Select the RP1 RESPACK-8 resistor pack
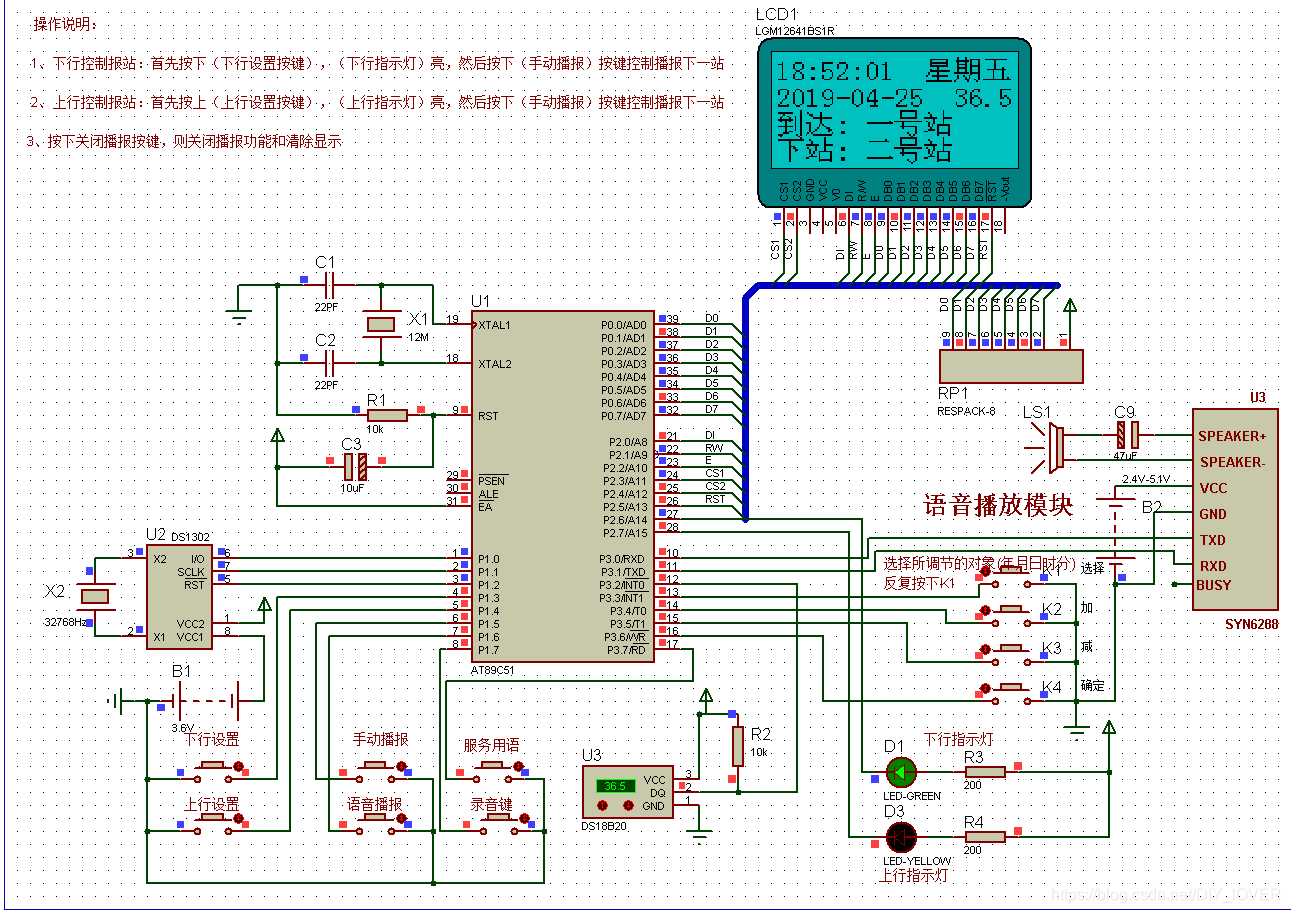This screenshot has height=913, width=1291. [x=1011, y=366]
